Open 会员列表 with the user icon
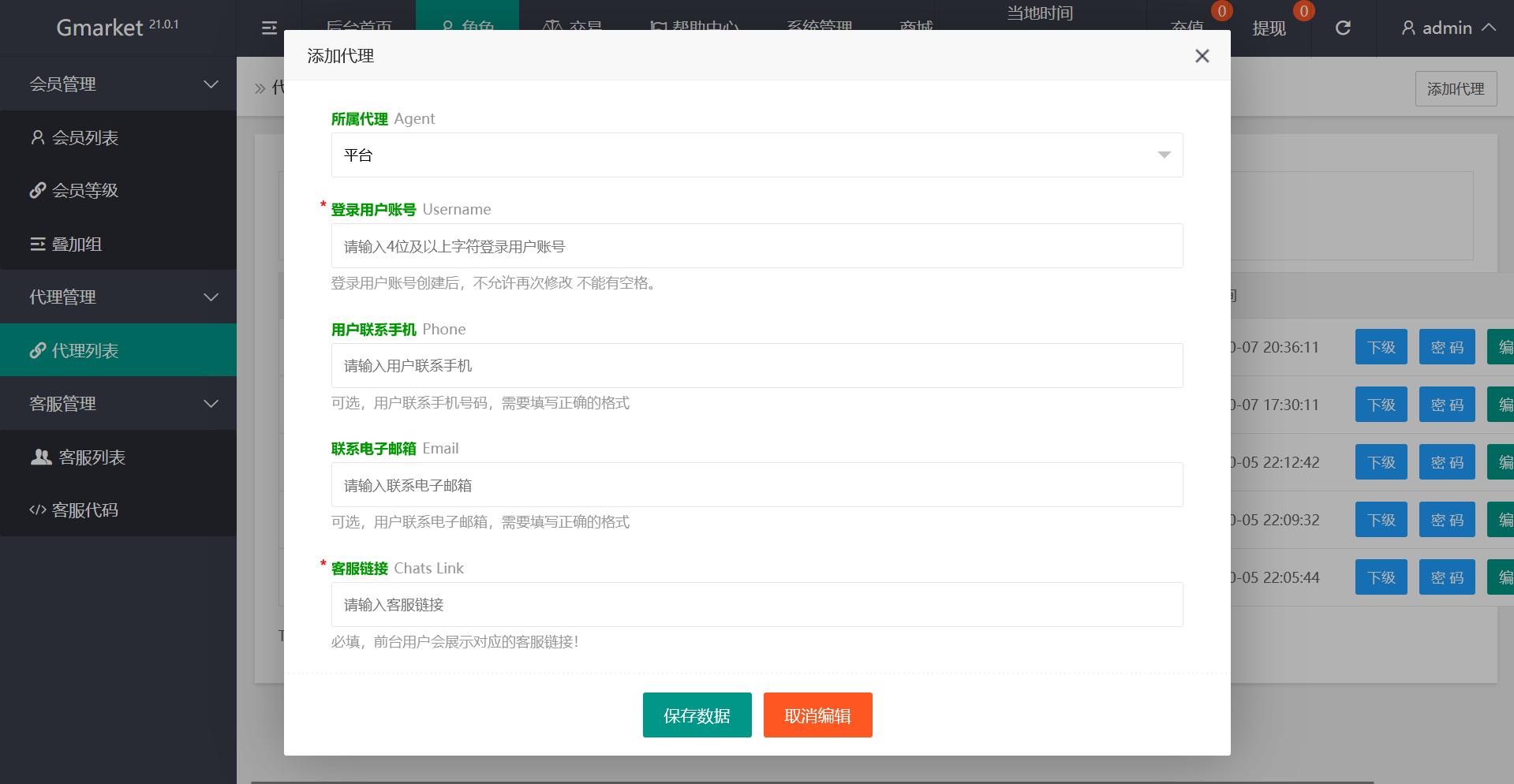Image resolution: width=1514 pixels, height=784 pixels. (x=75, y=138)
